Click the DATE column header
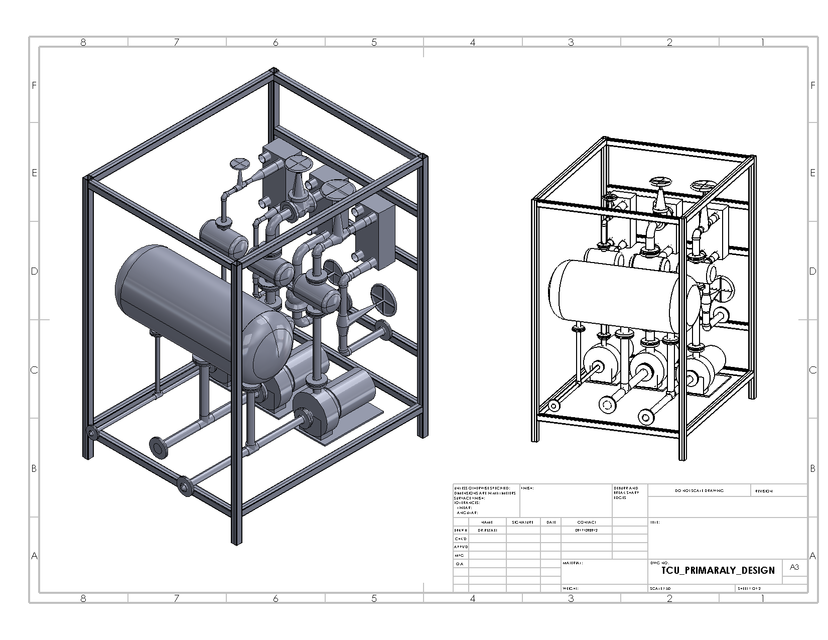 (551, 522)
